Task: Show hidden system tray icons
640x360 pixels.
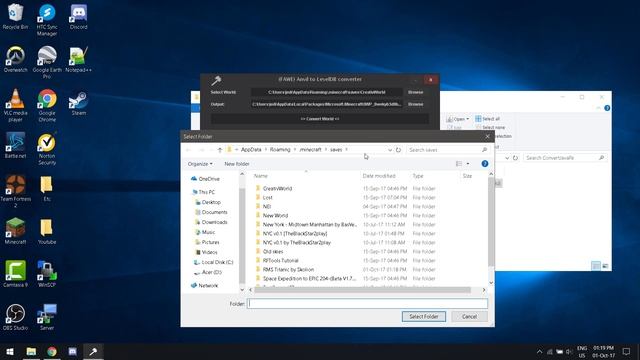Action: (539, 351)
